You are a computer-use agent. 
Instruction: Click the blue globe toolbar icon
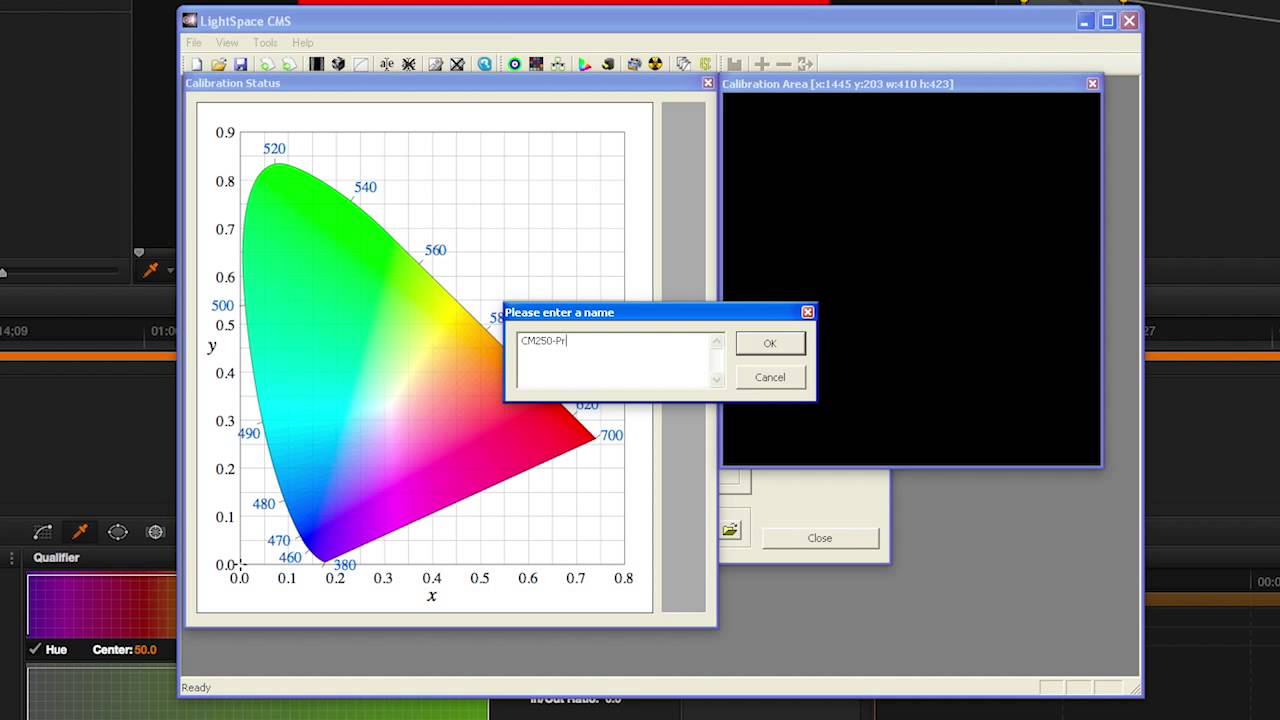point(485,64)
